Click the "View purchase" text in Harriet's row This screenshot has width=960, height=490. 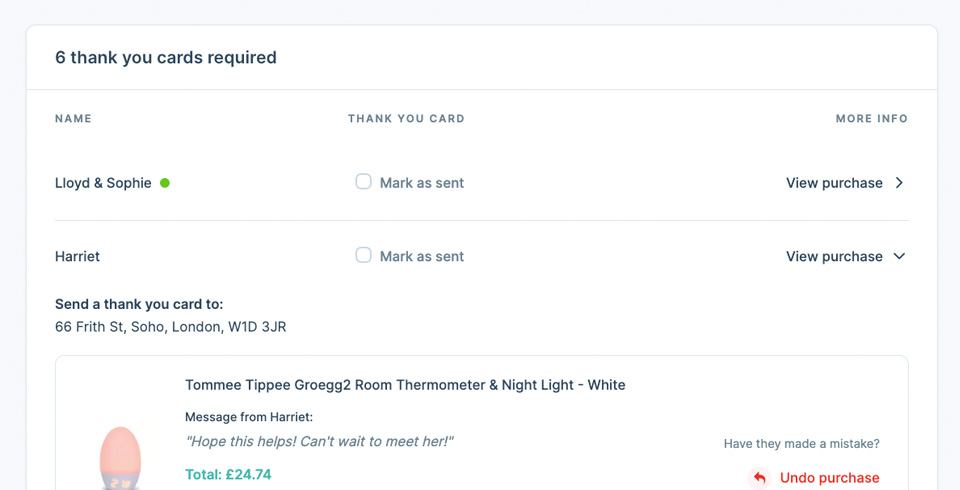[x=834, y=256]
